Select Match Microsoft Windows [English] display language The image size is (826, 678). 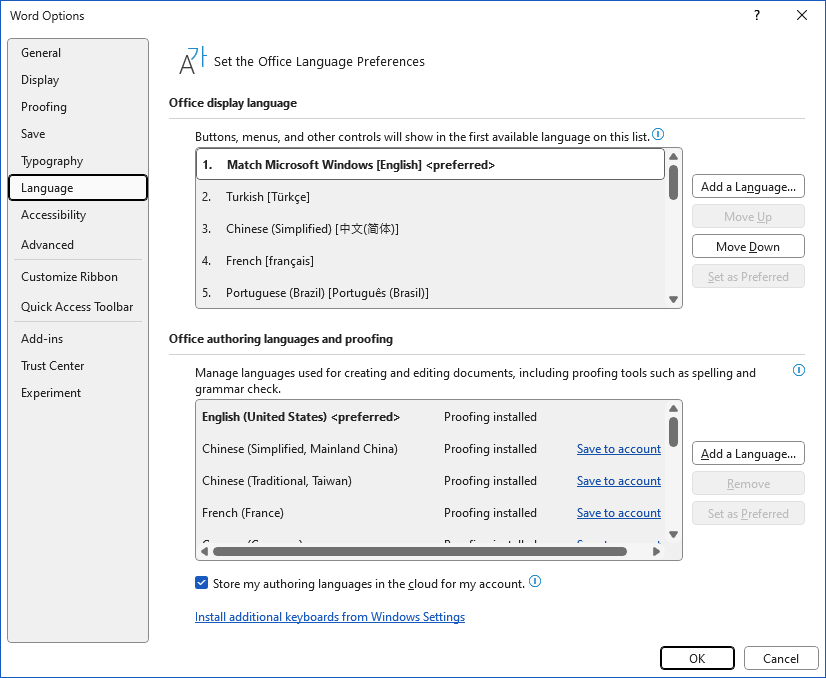click(430, 165)
